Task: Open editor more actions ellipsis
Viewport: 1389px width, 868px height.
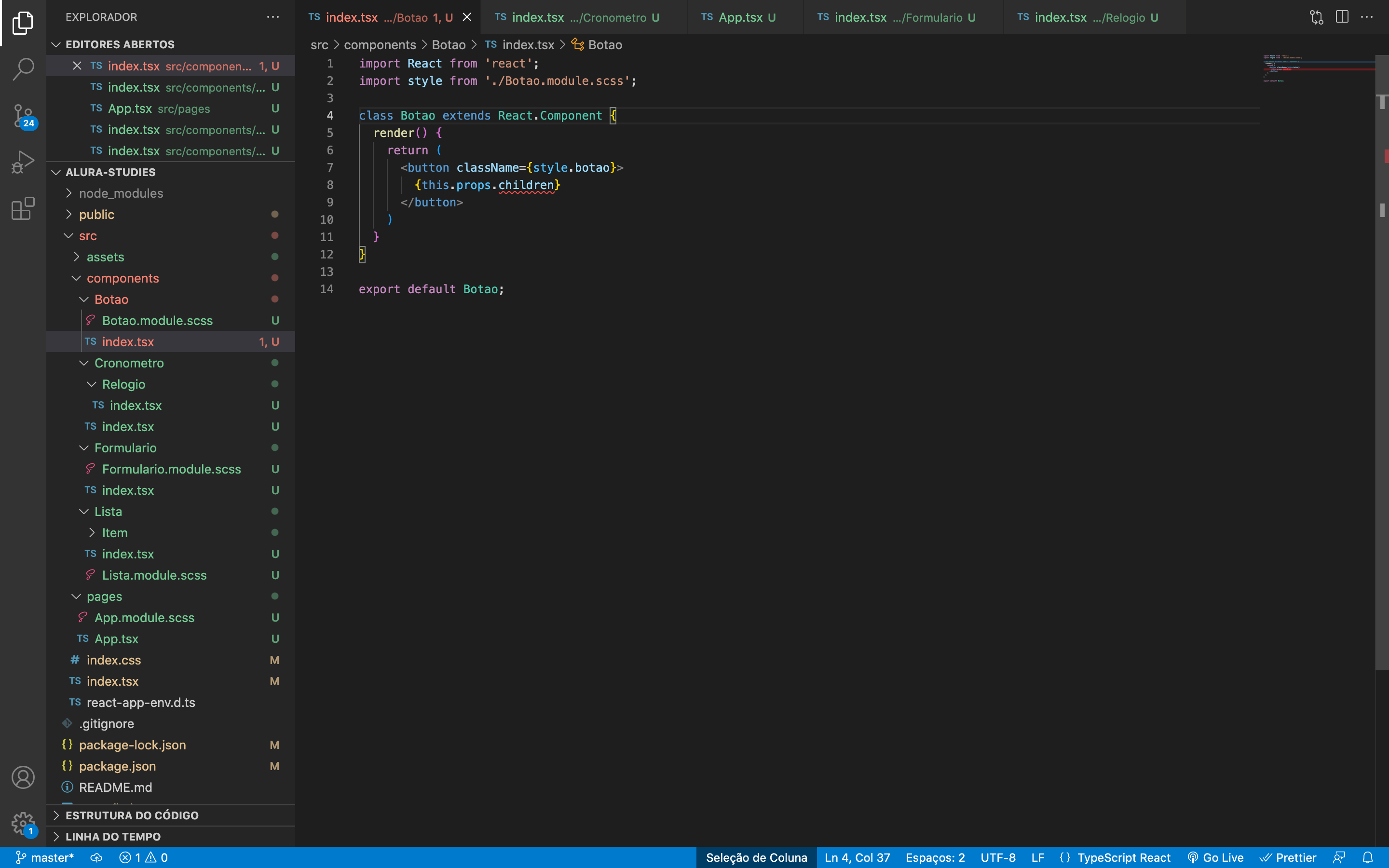Action: pyautogui.click(x=1367, y=17)
